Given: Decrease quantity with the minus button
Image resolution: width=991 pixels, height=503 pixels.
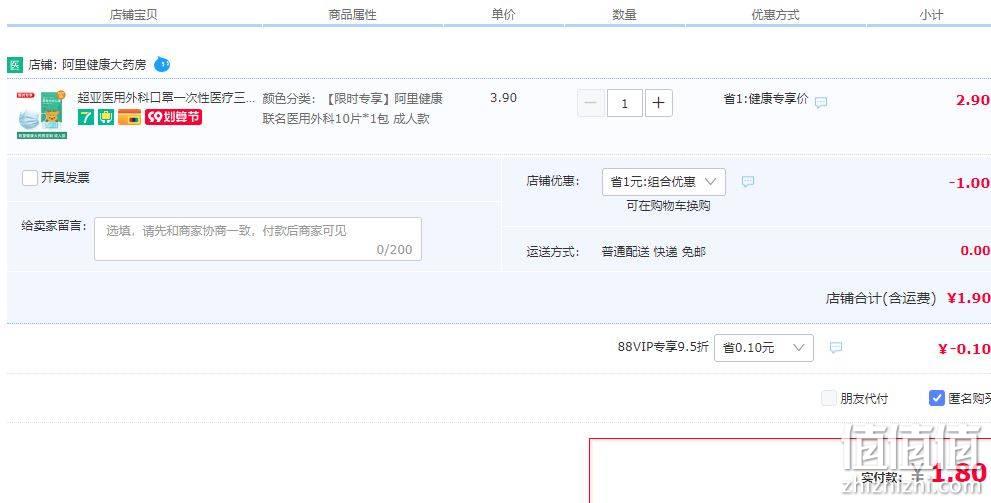Looking at the screenshot, I should (x=591, y=103).
